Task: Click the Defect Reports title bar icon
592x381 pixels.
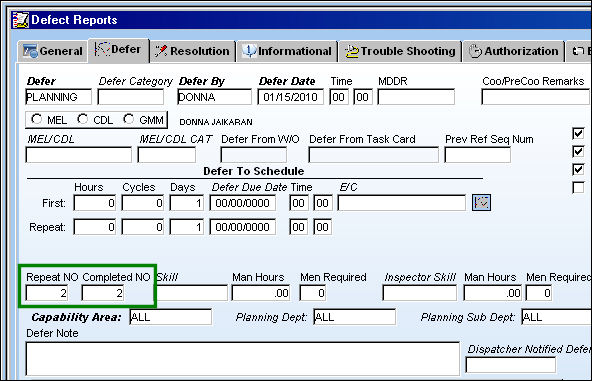Action: [20, 20]
